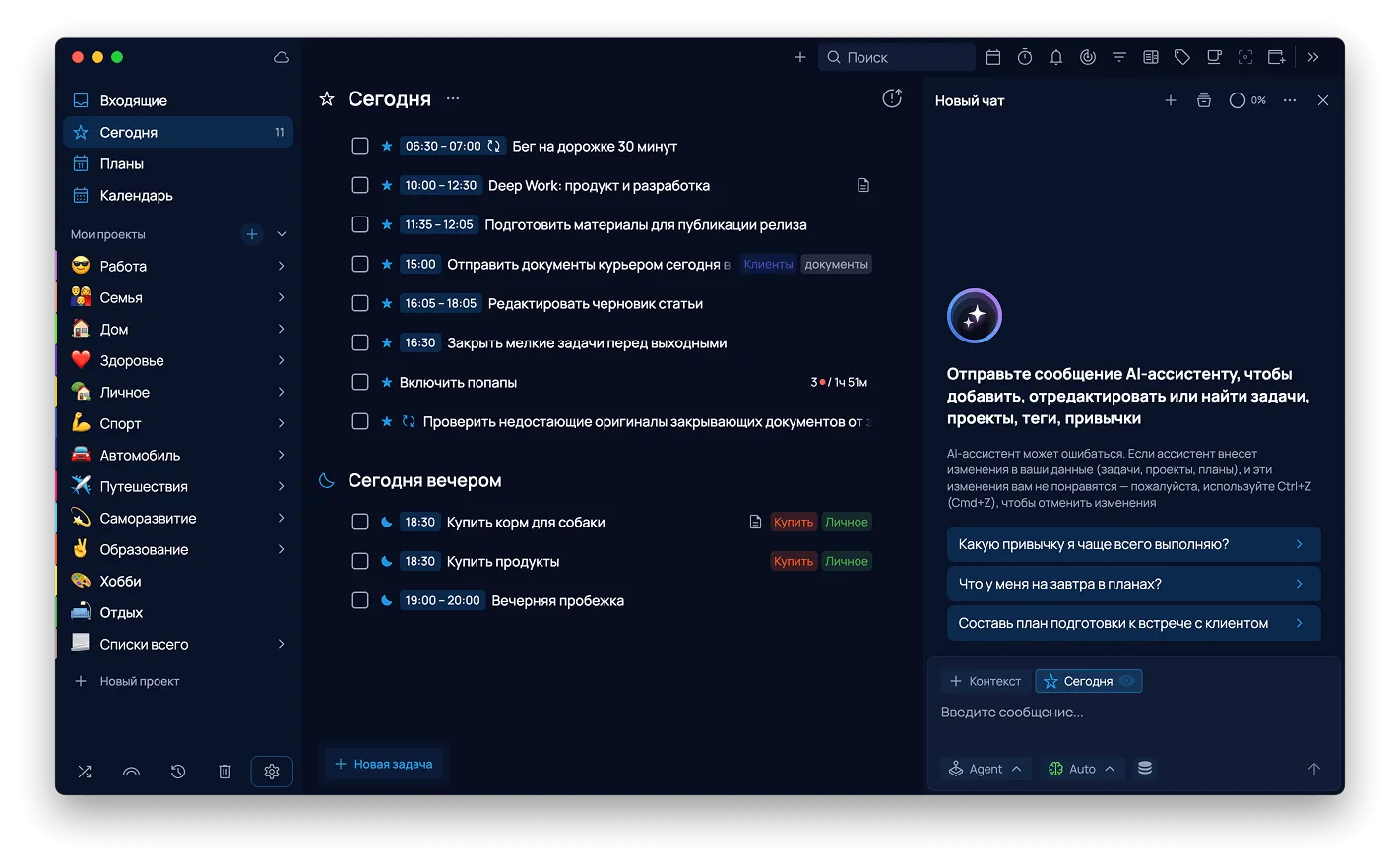
Task: Click the Поиск search field
Action: click(x=897, y=57)
